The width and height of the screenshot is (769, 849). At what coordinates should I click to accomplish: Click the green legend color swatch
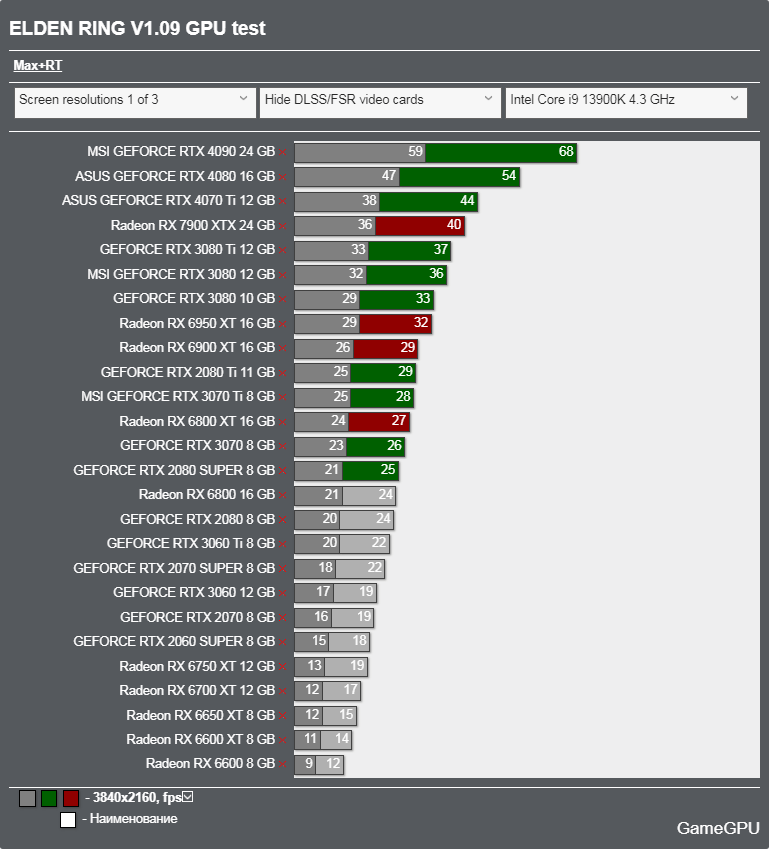tap(49, 798)
